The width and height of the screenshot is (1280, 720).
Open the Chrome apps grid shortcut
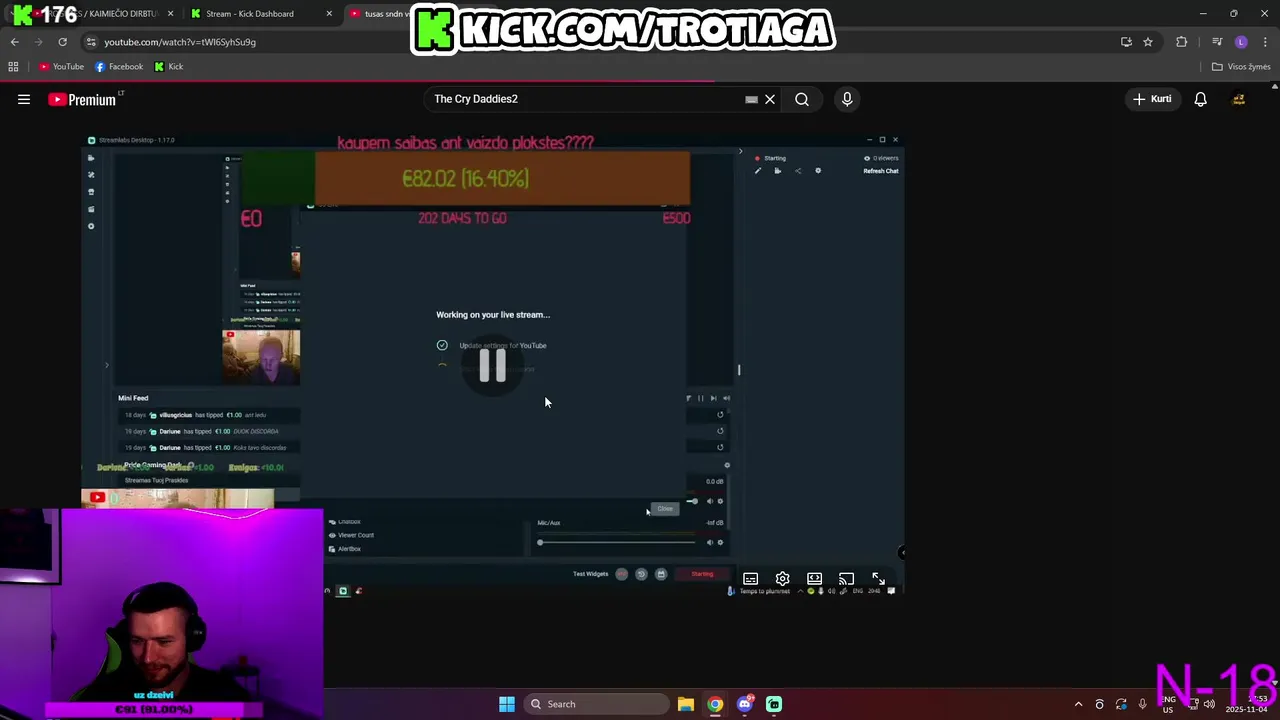click(x=13, y=67)
